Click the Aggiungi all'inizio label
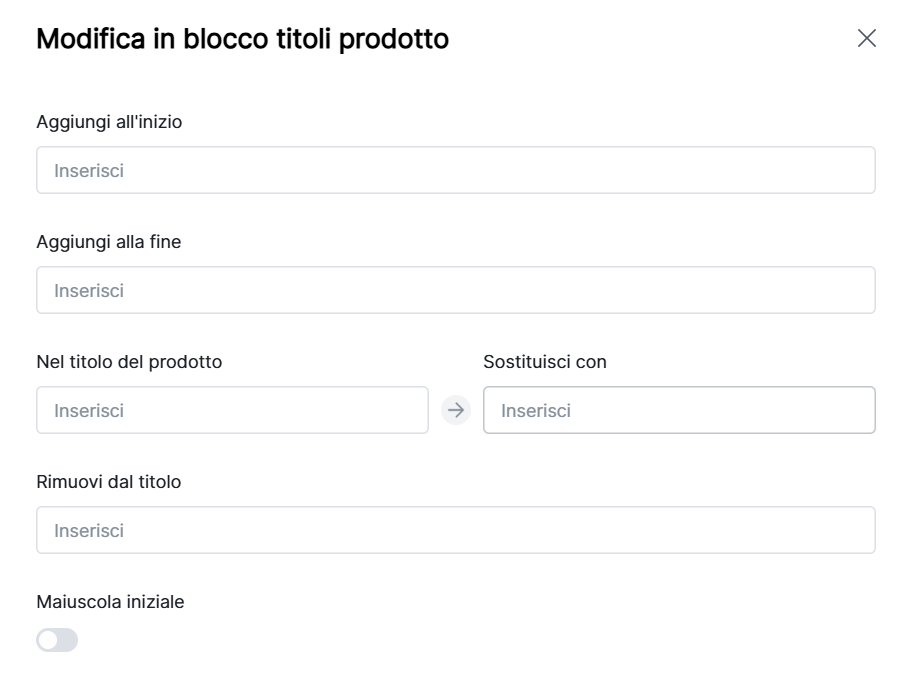The width and height of the screenshot is (899, 690). coord(109,122)
